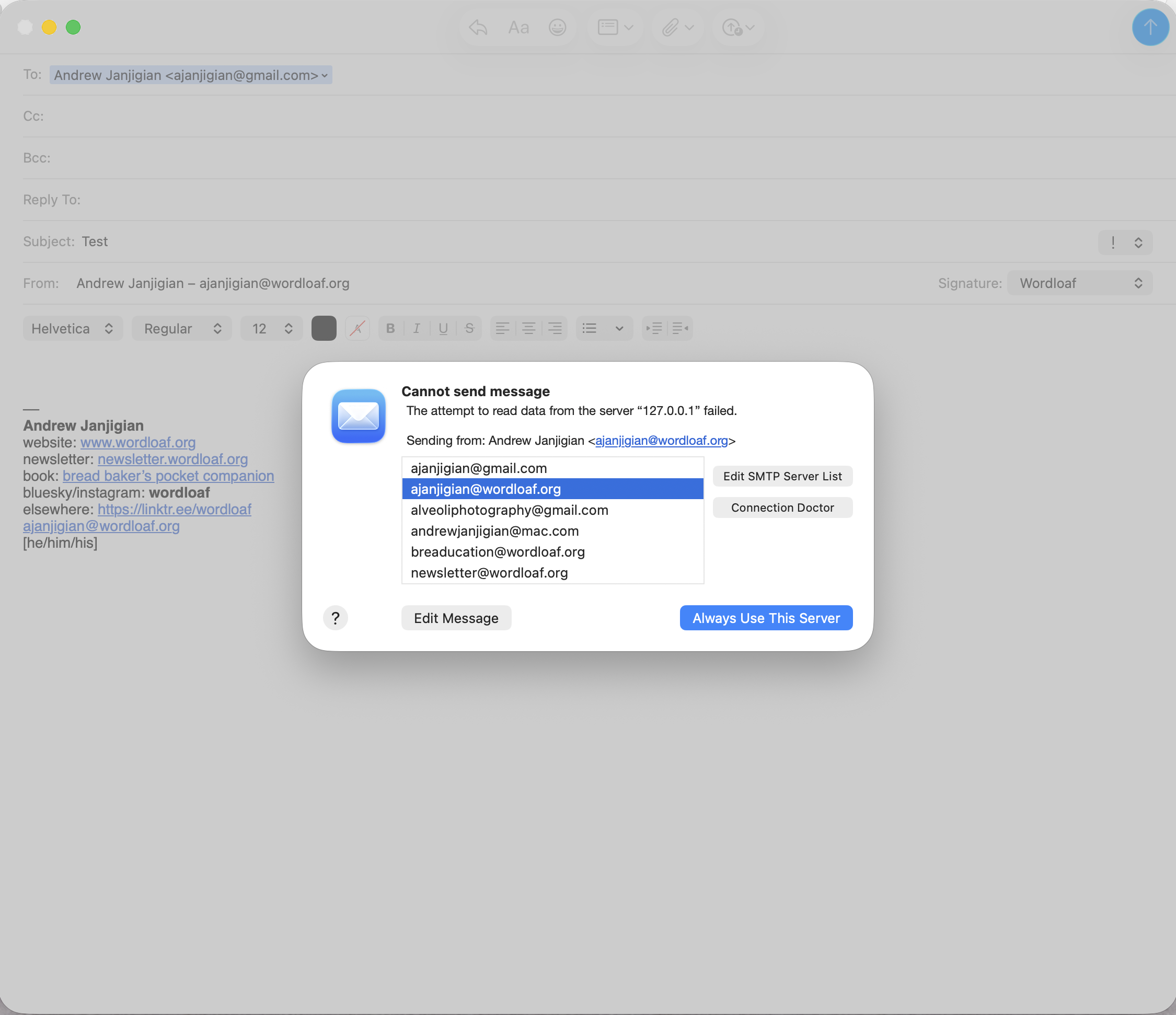Open the bulleted list style icon
1176x1015 pixels.
(590, 328)
